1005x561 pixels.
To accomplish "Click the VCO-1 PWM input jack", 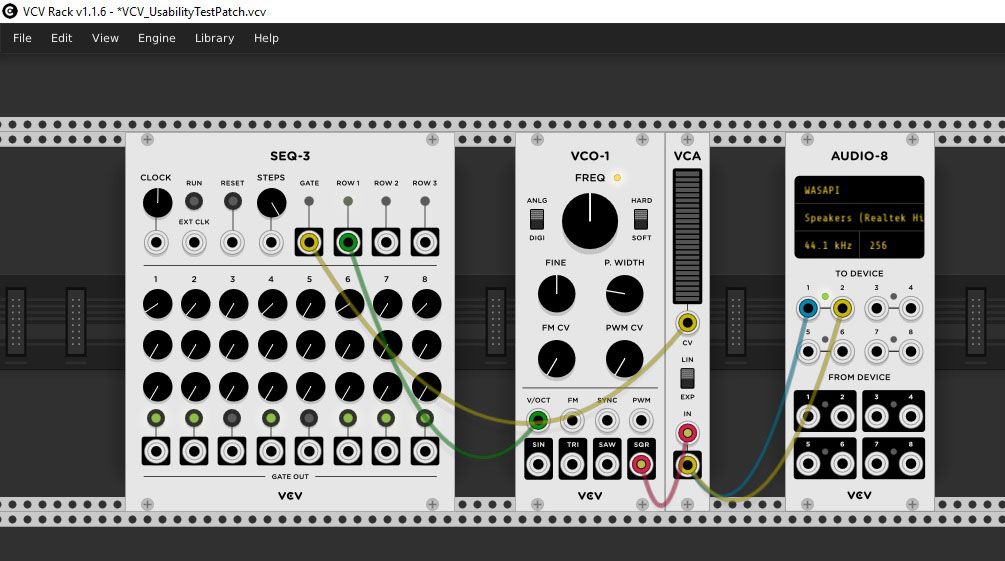I will [641, 421].
